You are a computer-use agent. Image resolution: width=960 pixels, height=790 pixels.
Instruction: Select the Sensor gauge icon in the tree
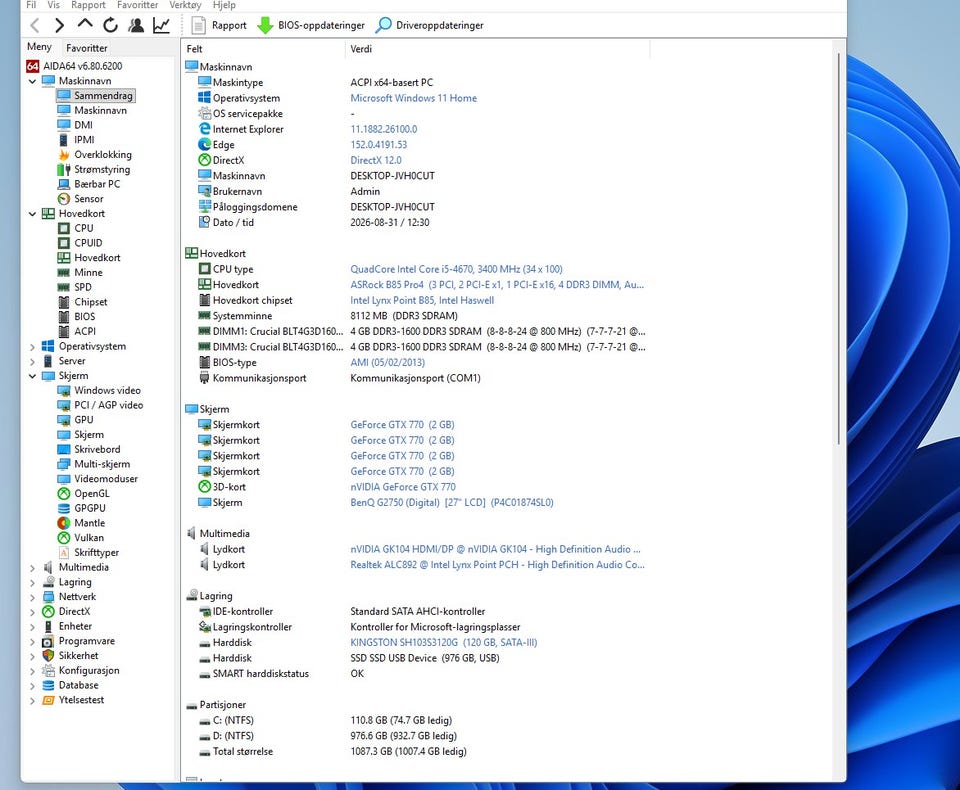point(64,198)
